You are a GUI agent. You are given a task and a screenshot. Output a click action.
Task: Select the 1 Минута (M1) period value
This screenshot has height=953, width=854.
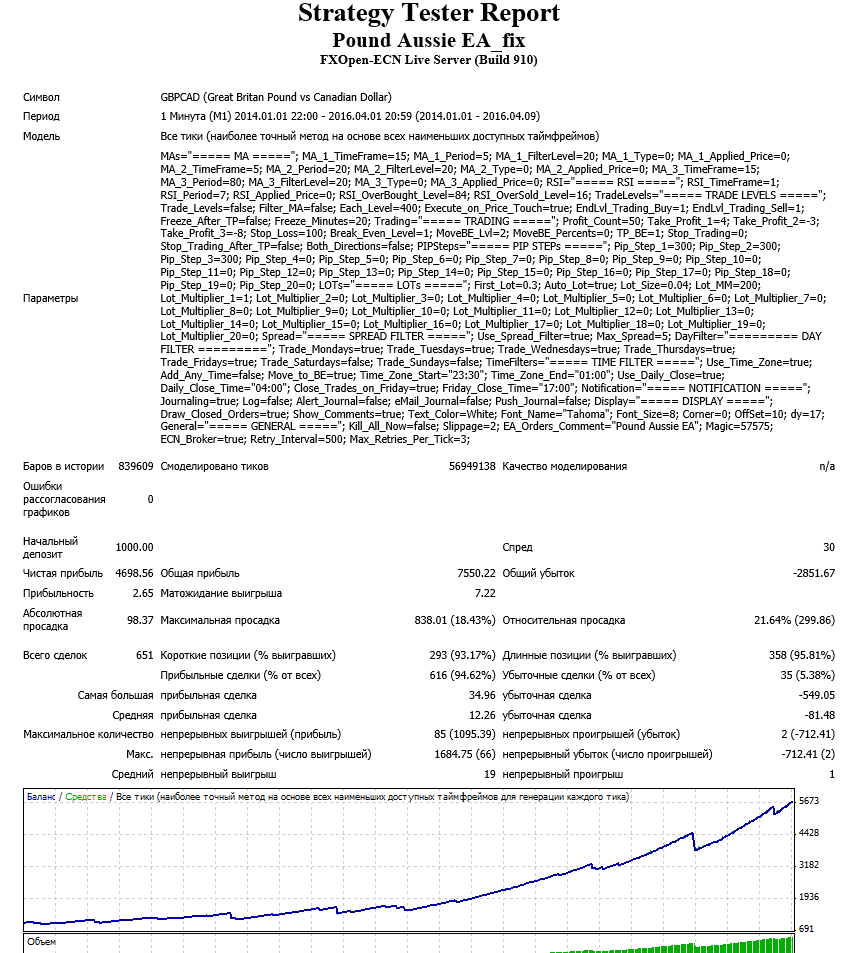[350, 116]
